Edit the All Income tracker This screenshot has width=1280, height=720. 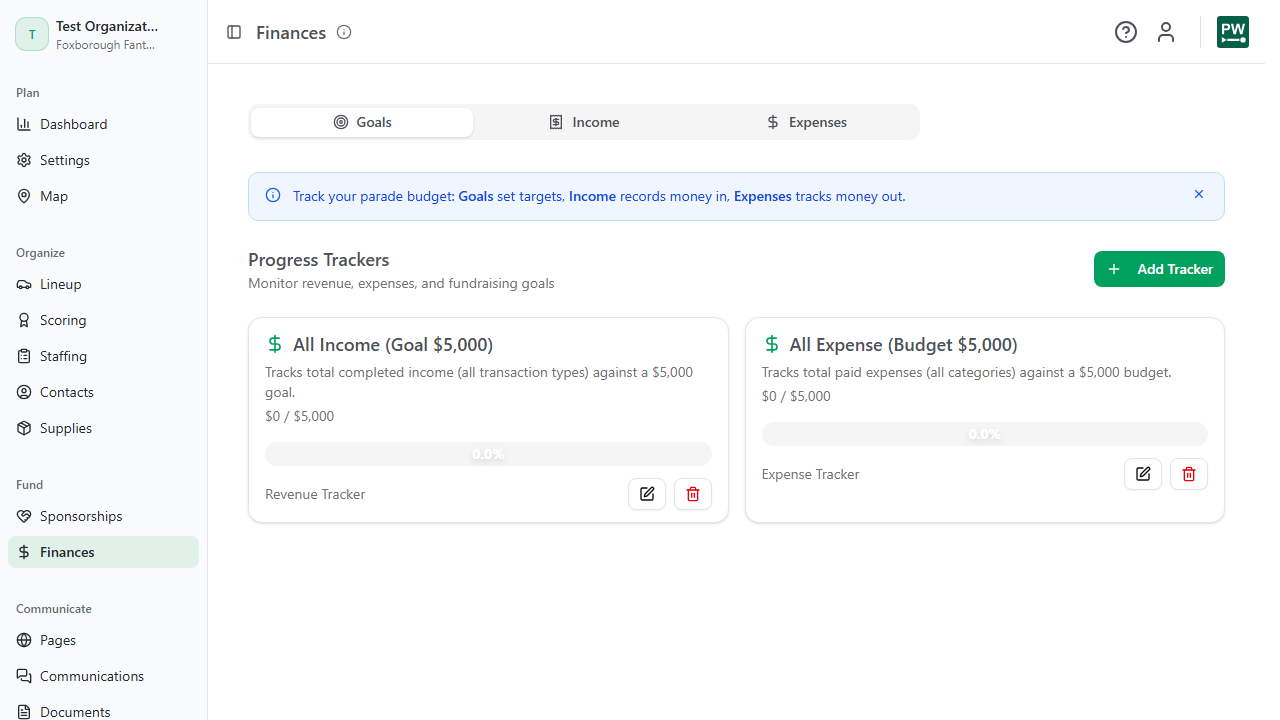[647, 494]
